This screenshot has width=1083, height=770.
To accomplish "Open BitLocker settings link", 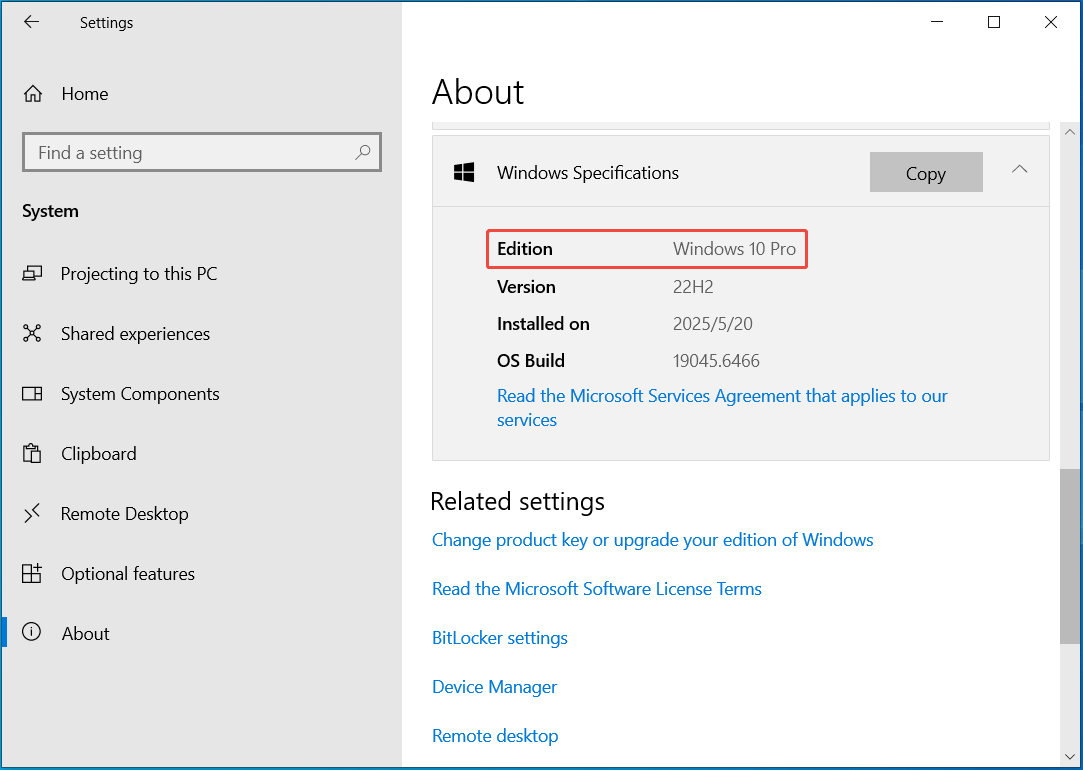I will coord(500,637).
